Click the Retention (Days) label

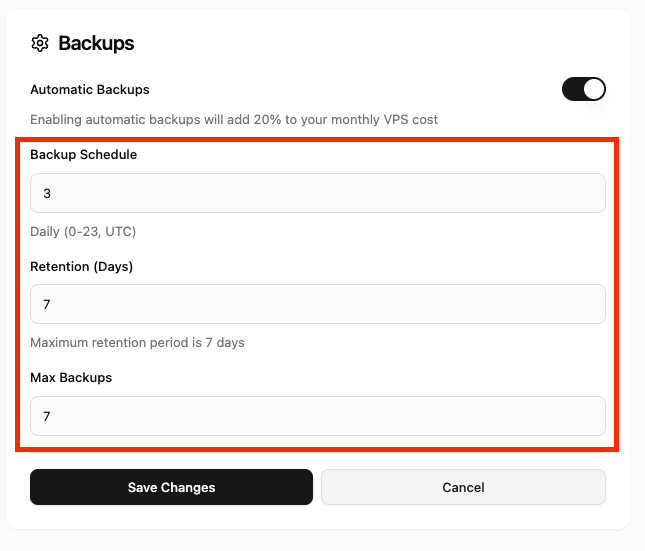(x=82, y=266)
